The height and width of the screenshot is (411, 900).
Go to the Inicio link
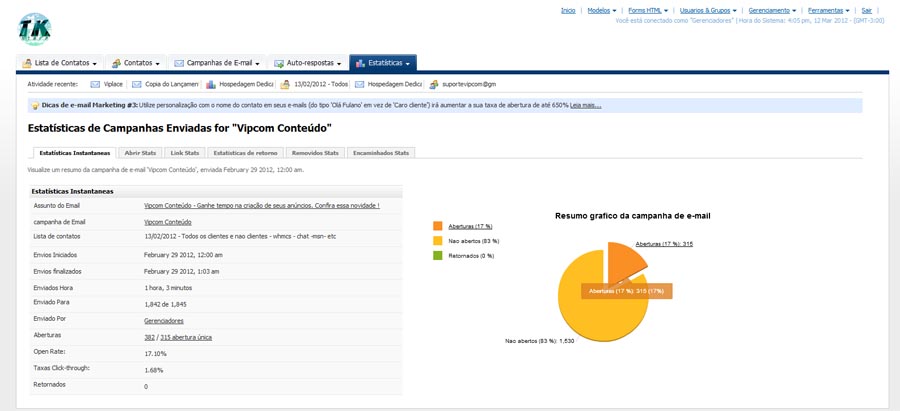click(x=568, y=10)
